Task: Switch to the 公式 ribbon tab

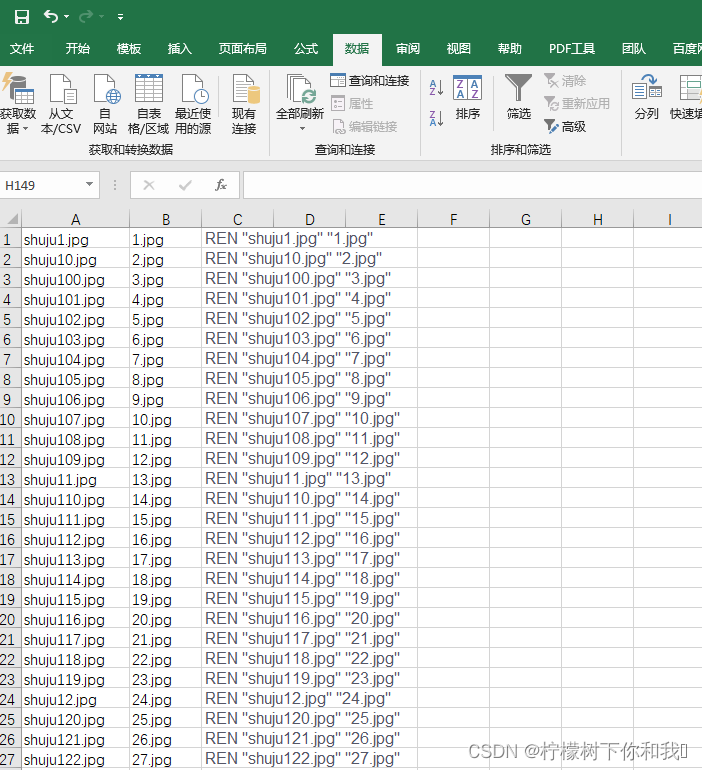Action: pos(306,49)
